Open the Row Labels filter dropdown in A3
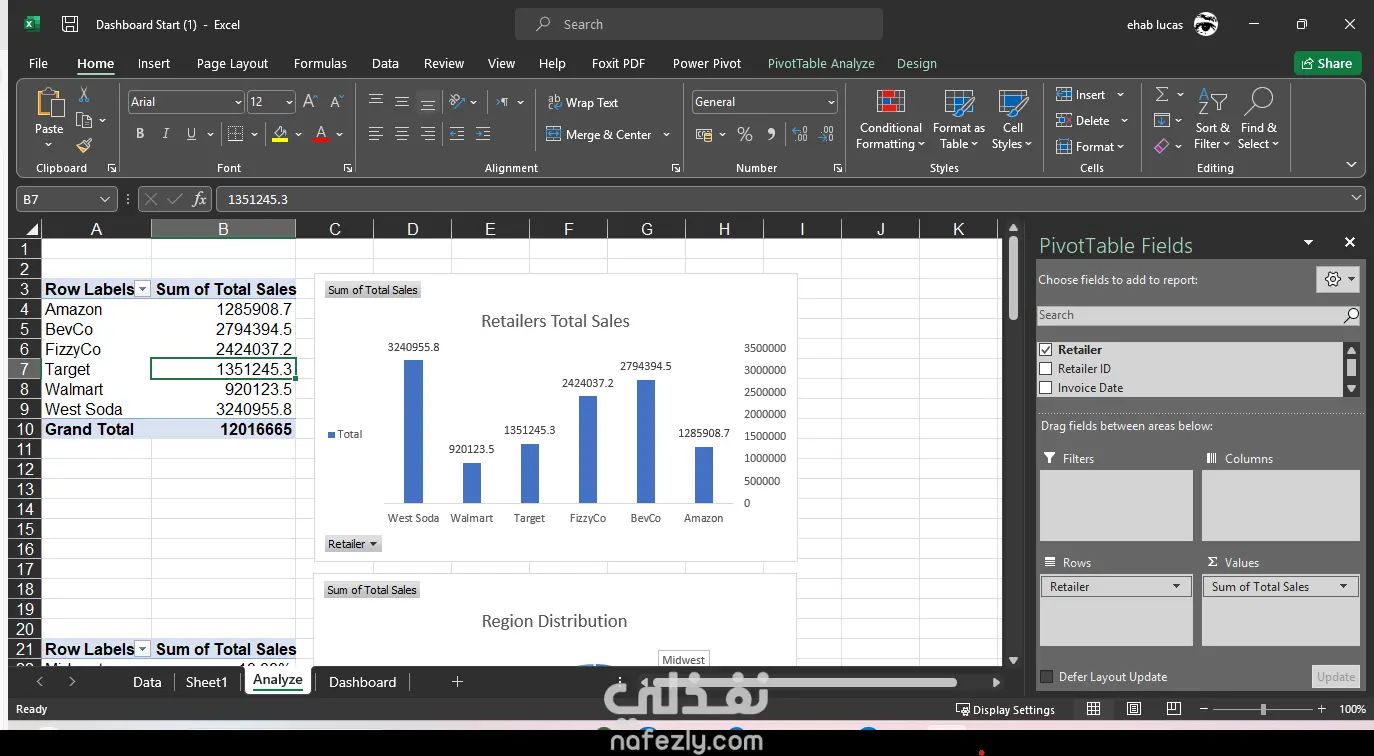 (143, 289)
